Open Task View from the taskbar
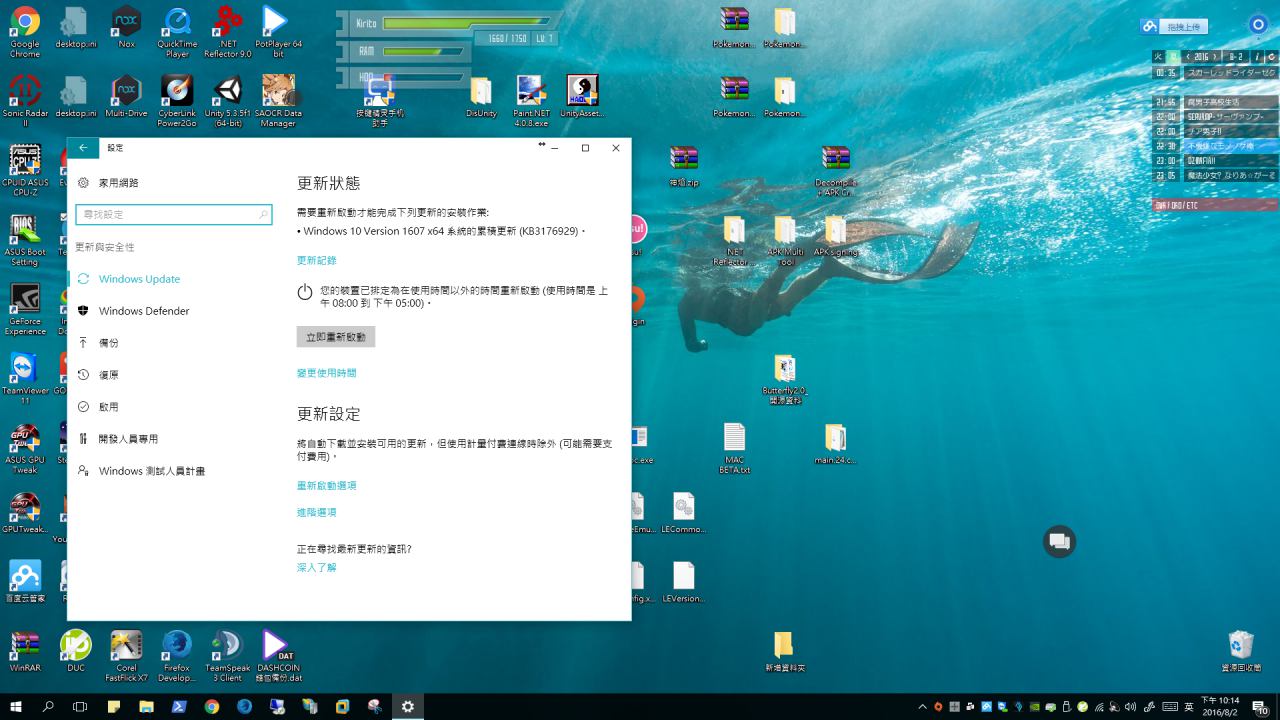 (80, 707)
